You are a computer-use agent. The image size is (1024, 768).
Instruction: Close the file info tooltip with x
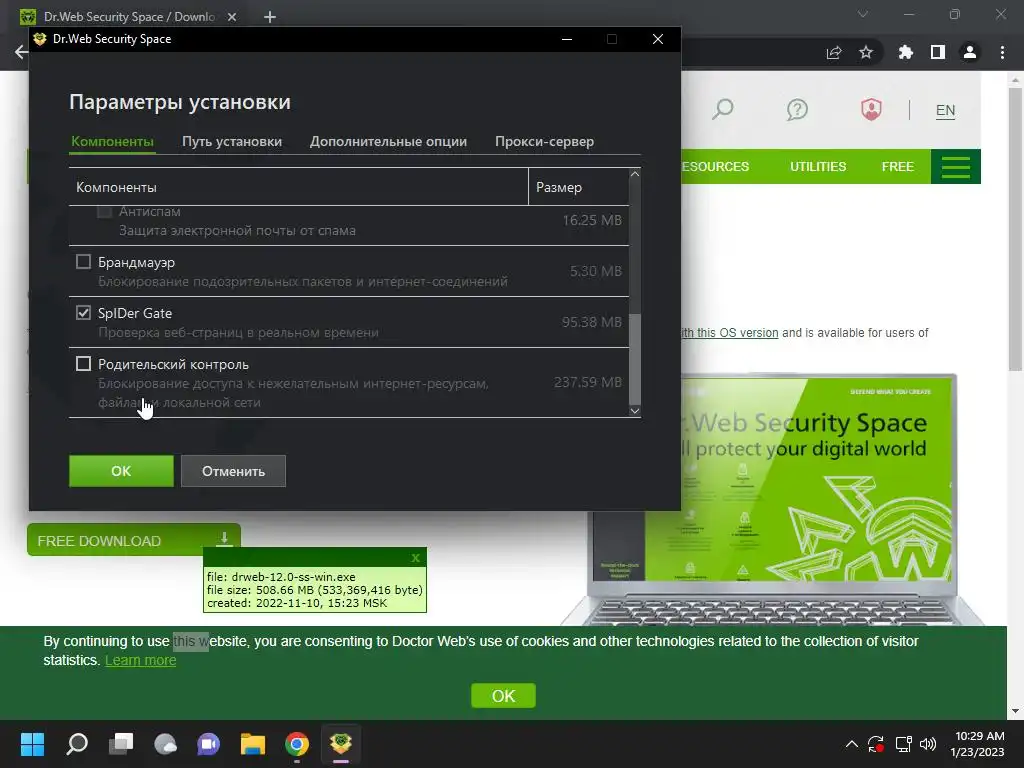click(415, 558)
